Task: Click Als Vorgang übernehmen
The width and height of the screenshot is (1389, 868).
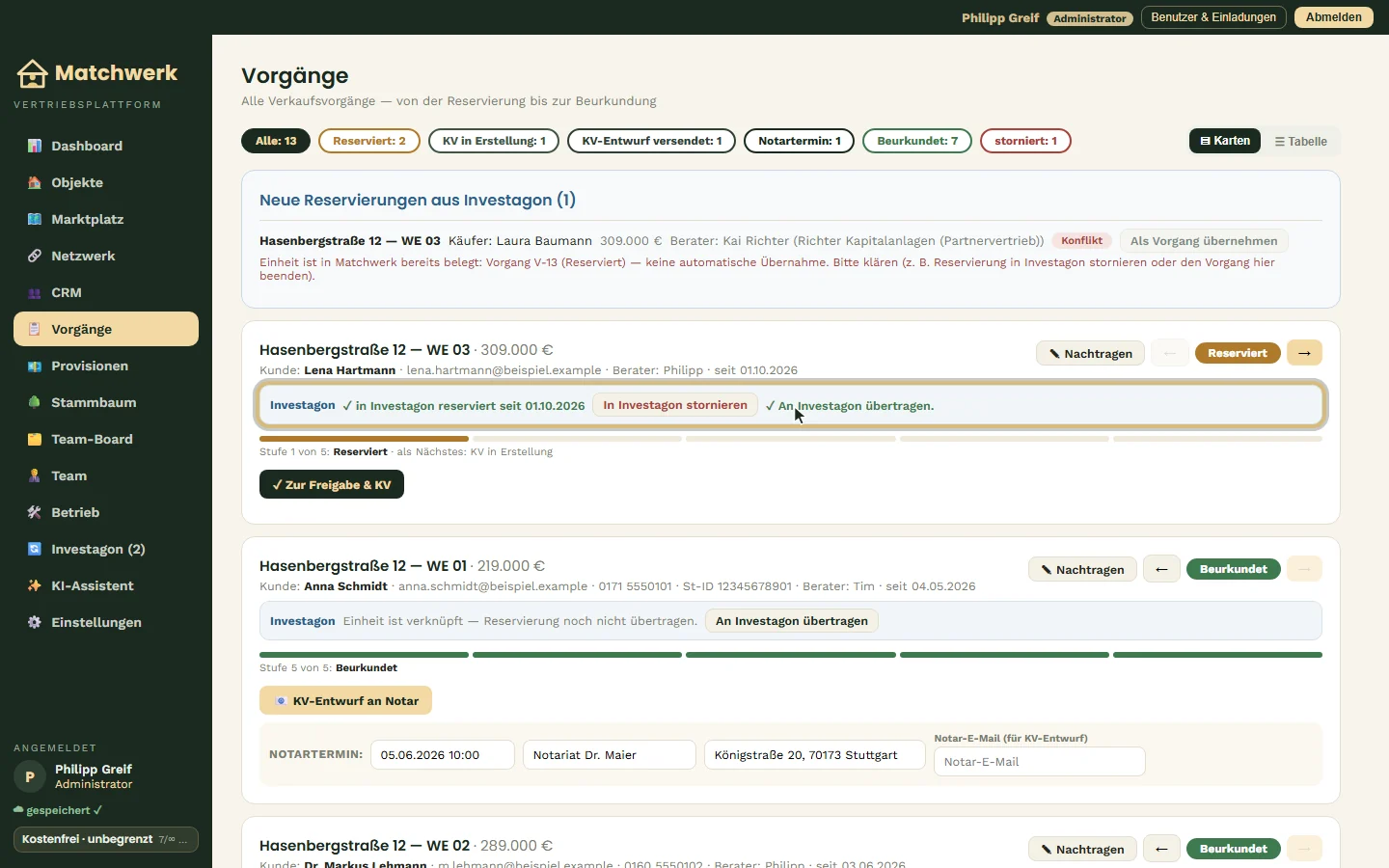Action: (1204, 241)
